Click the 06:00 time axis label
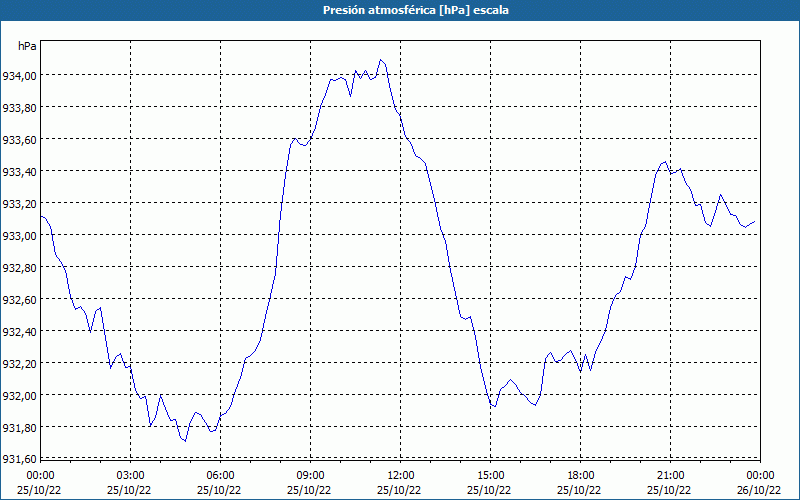This screenshot has width=800, height=500. click(x=220, y=476)
